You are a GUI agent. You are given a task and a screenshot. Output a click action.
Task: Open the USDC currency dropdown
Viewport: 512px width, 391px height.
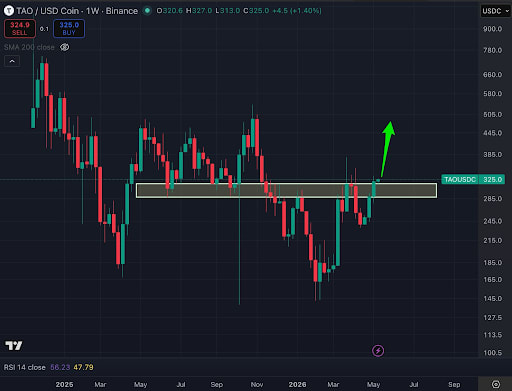(496, 11)
